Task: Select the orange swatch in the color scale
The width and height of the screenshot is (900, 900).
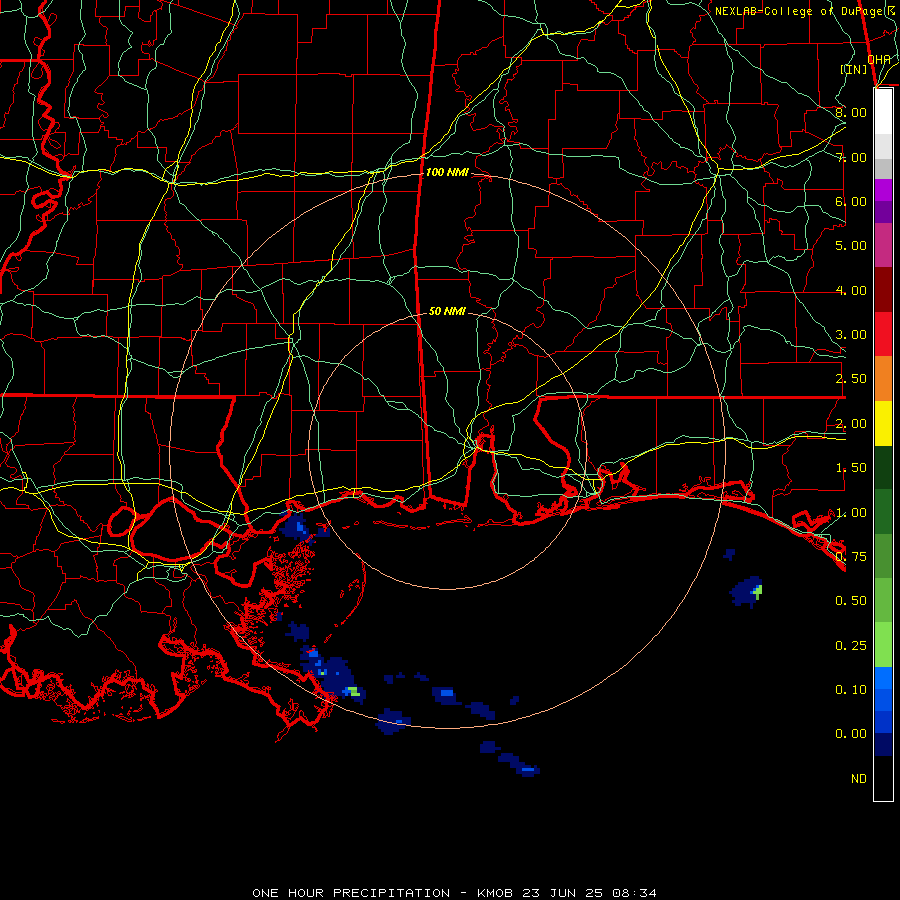Action: click(883, 379)
